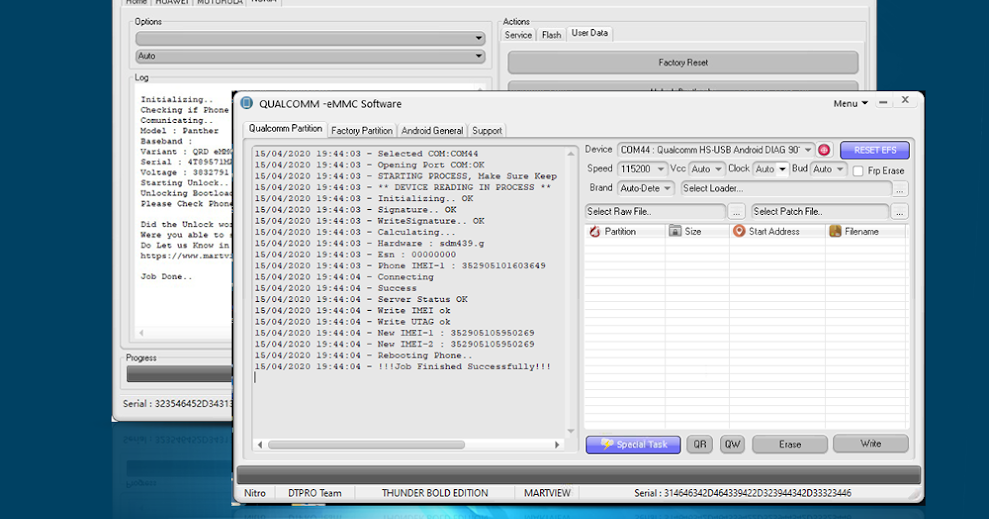Click the log scroll up arrow
Screen dimensions: 989x519
[571, 154]
